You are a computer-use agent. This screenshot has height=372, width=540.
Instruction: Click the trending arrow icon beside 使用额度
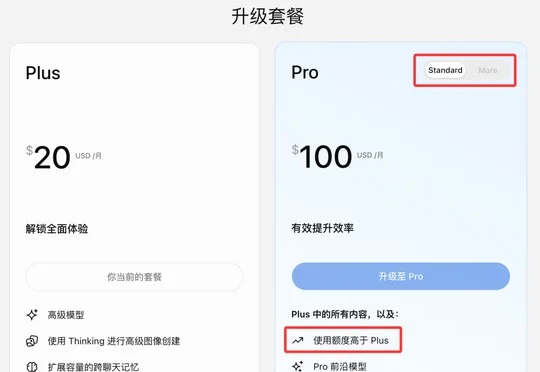coord(298,341)
